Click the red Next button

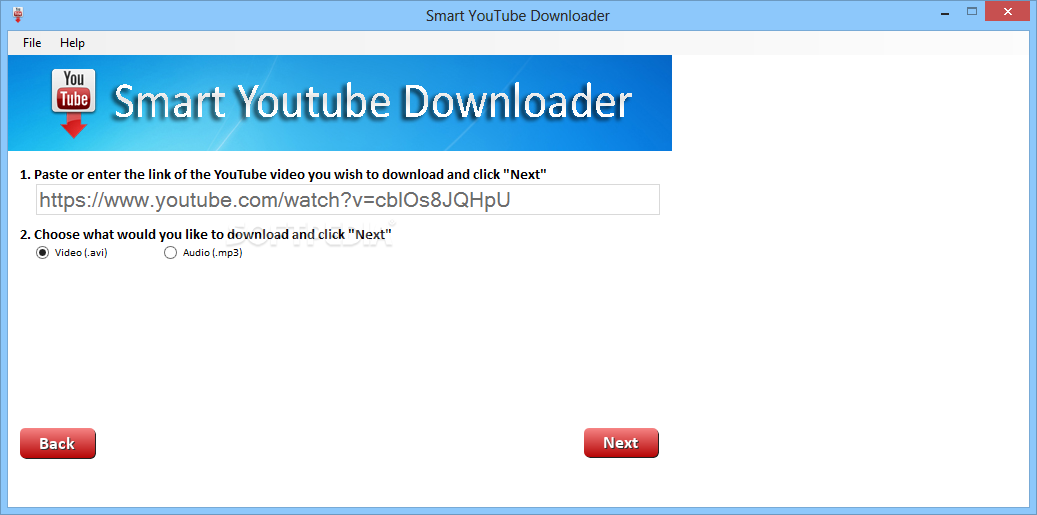tap(621, 443)
